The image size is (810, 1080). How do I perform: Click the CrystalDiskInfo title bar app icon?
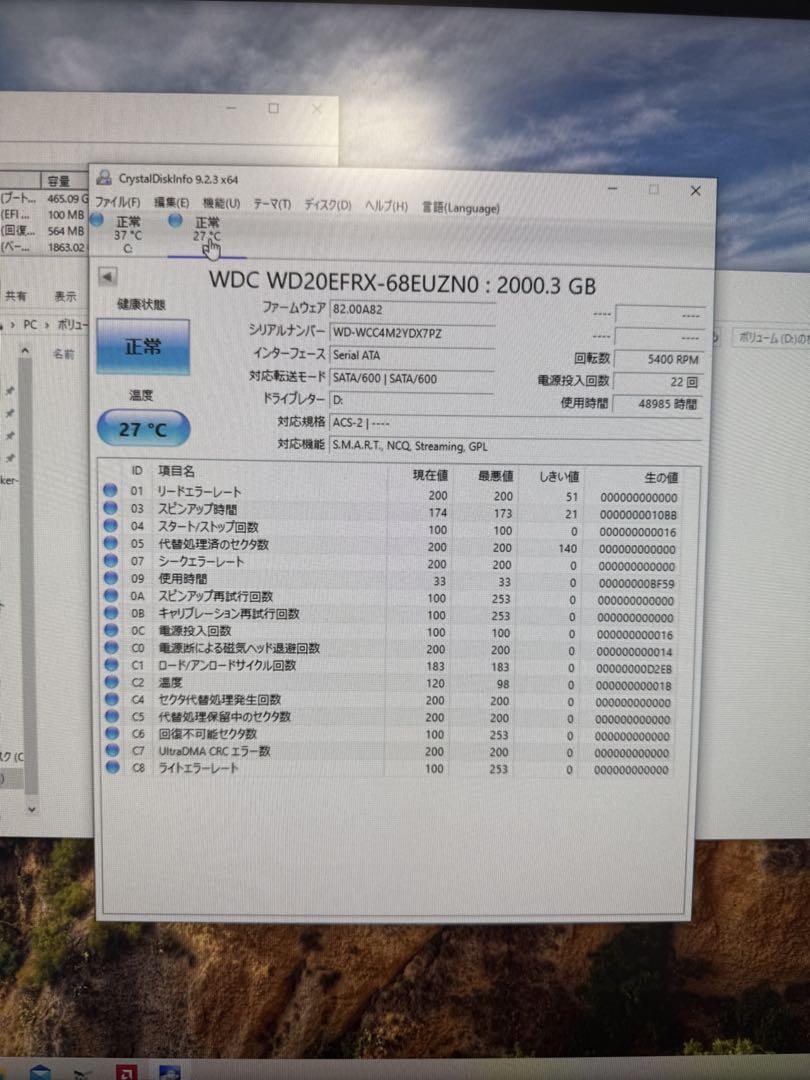[x=104, y=177]
